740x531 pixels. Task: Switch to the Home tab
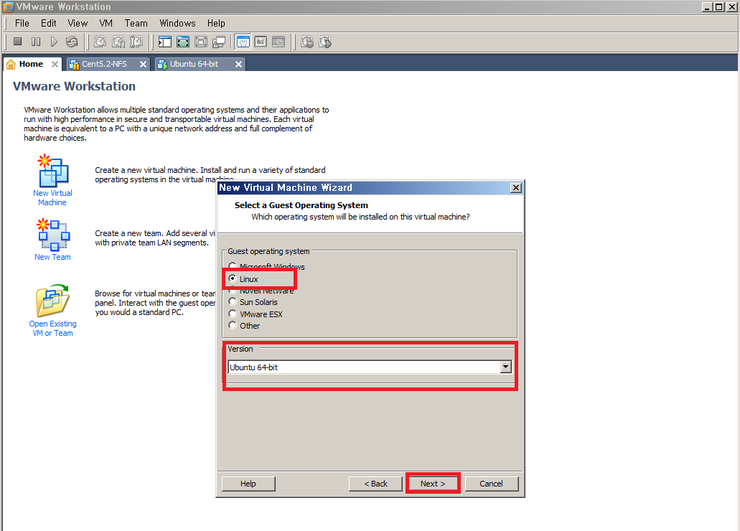point(31,64)
